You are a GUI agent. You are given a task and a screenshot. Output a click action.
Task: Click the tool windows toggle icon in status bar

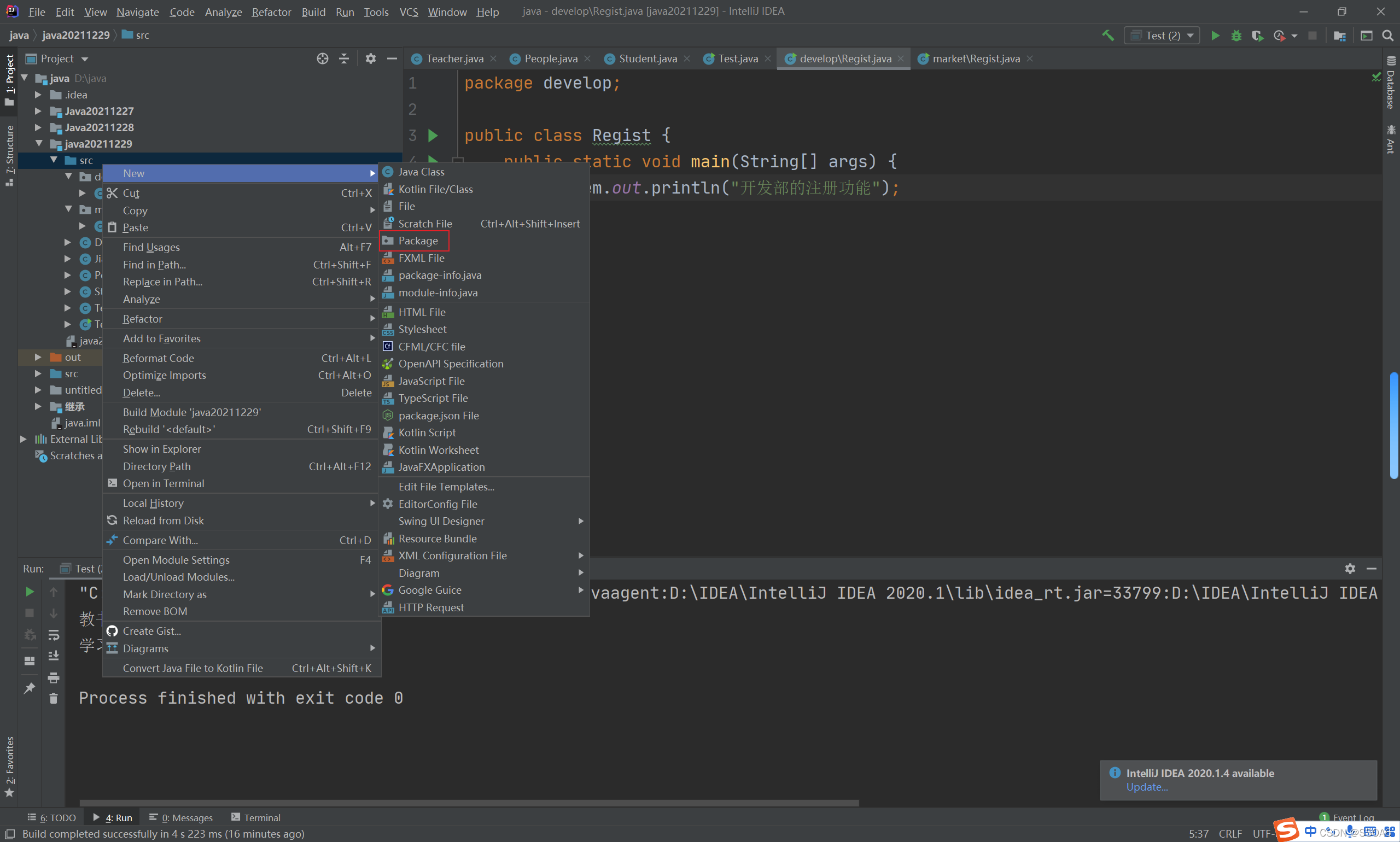(x=10, y=833)
